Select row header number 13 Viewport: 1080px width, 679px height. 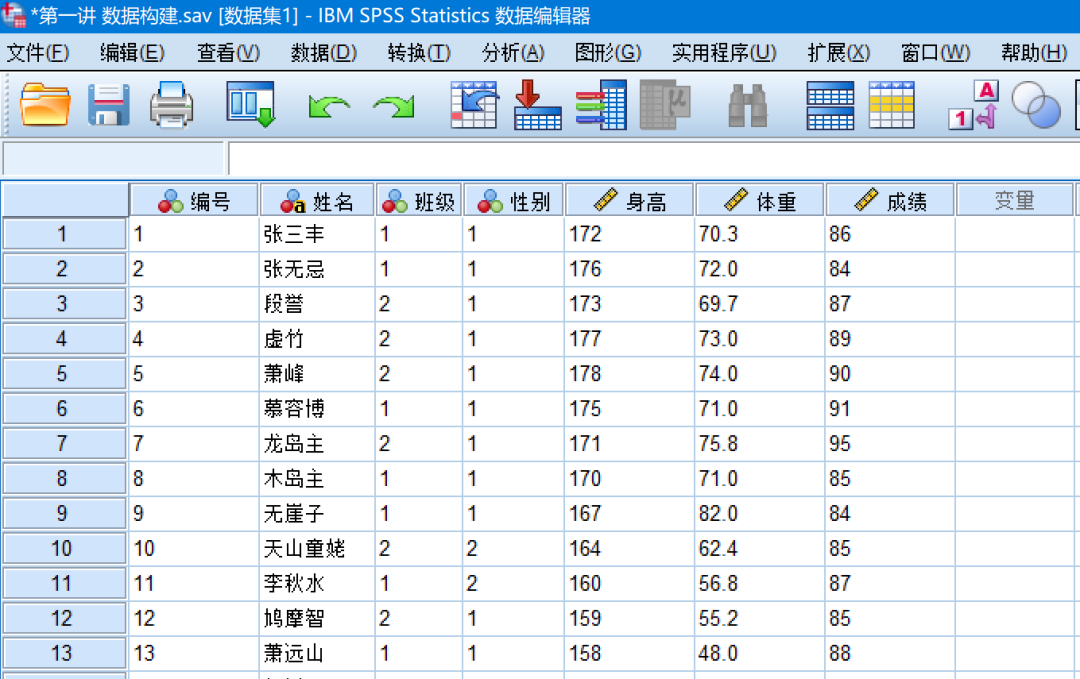click(x=65, y=653)
